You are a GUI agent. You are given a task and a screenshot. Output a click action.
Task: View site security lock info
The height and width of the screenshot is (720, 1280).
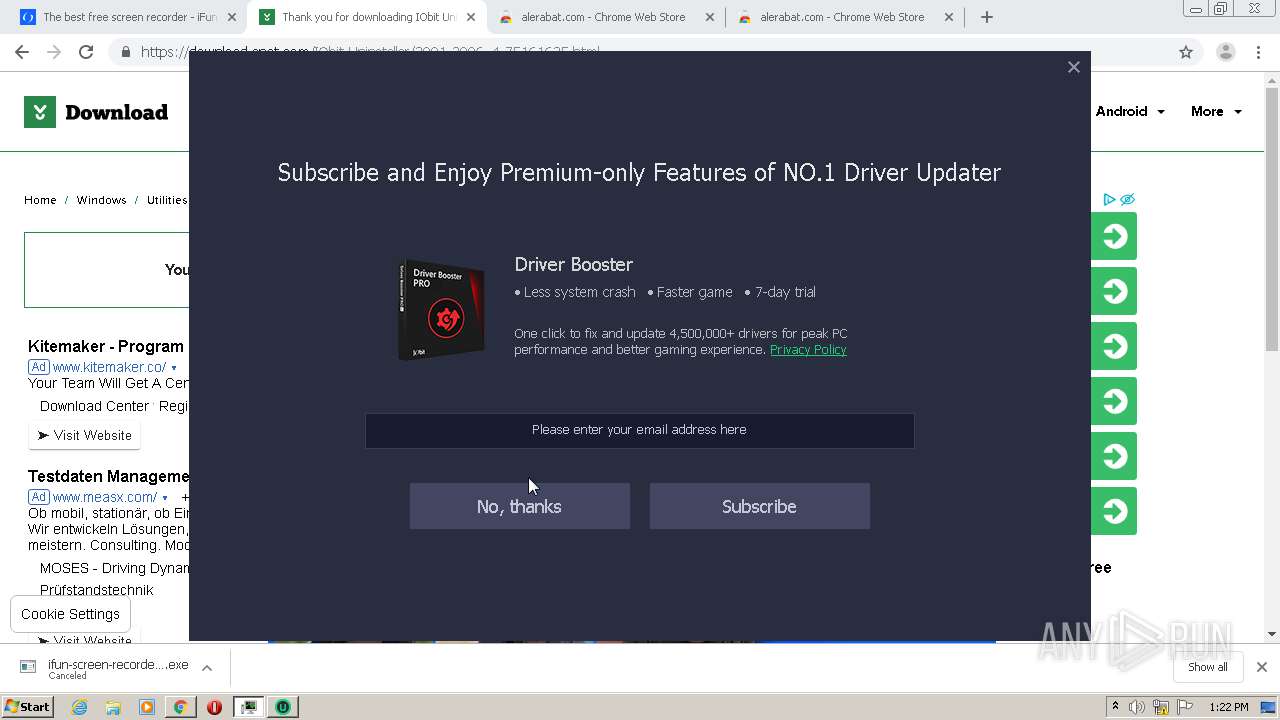pos(125,52)
